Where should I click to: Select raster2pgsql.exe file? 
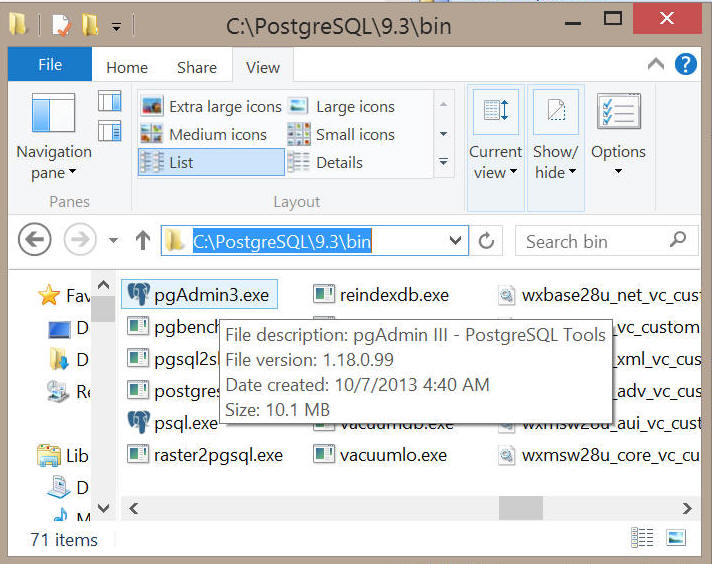[x=205, y=455]
